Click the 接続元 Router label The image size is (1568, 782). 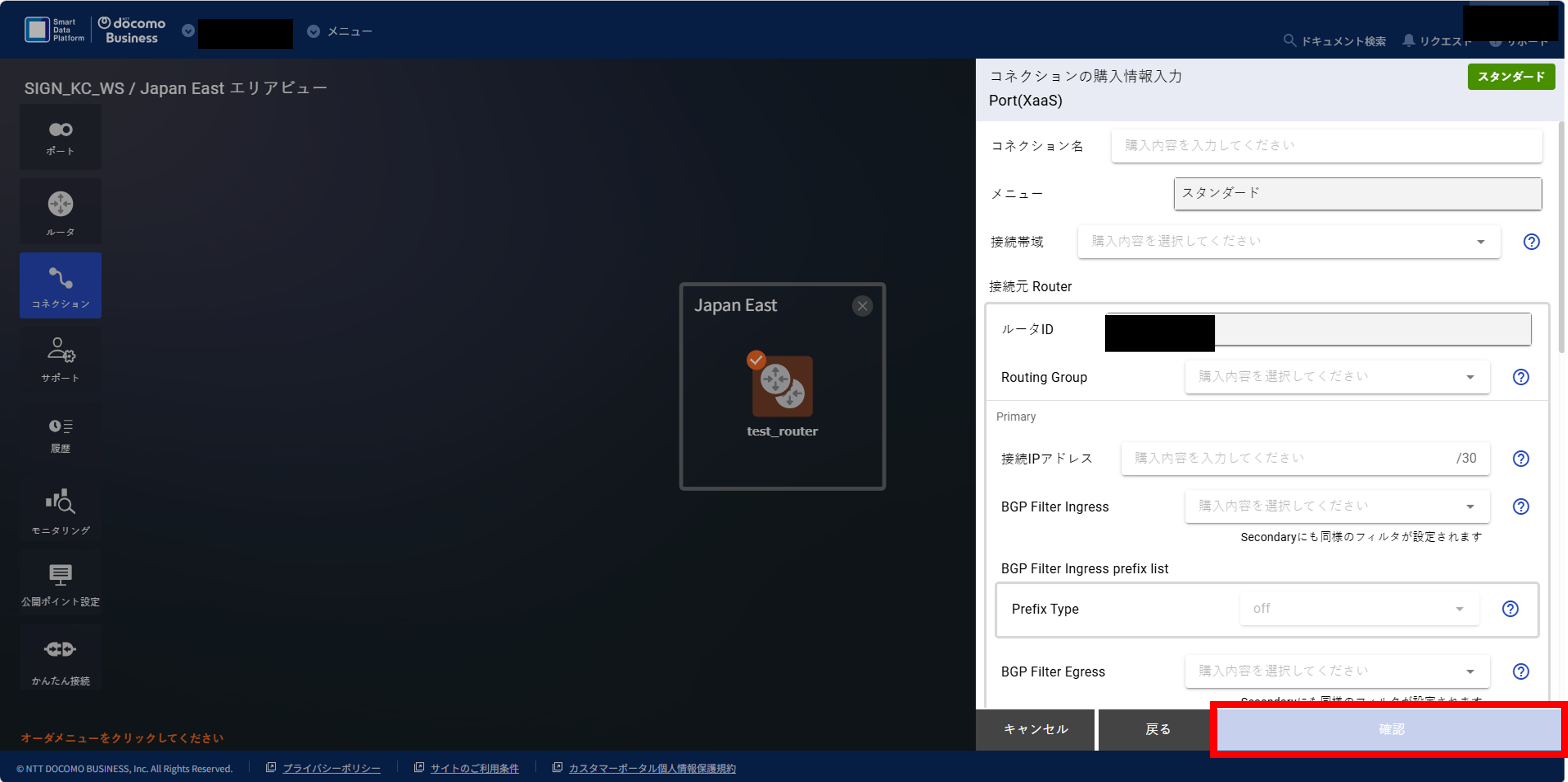[x=1030, y=286]
